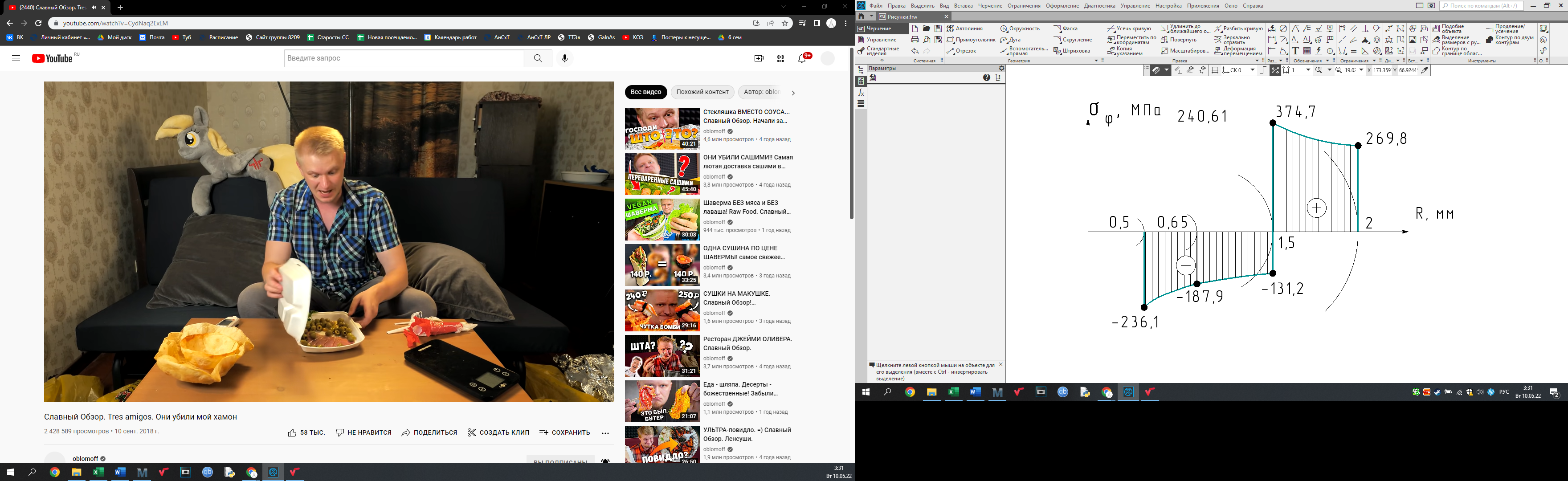Select the Похожий контент chip
Image resolution: width=1568 pixels, height=481 pixels.
(702, 92)
